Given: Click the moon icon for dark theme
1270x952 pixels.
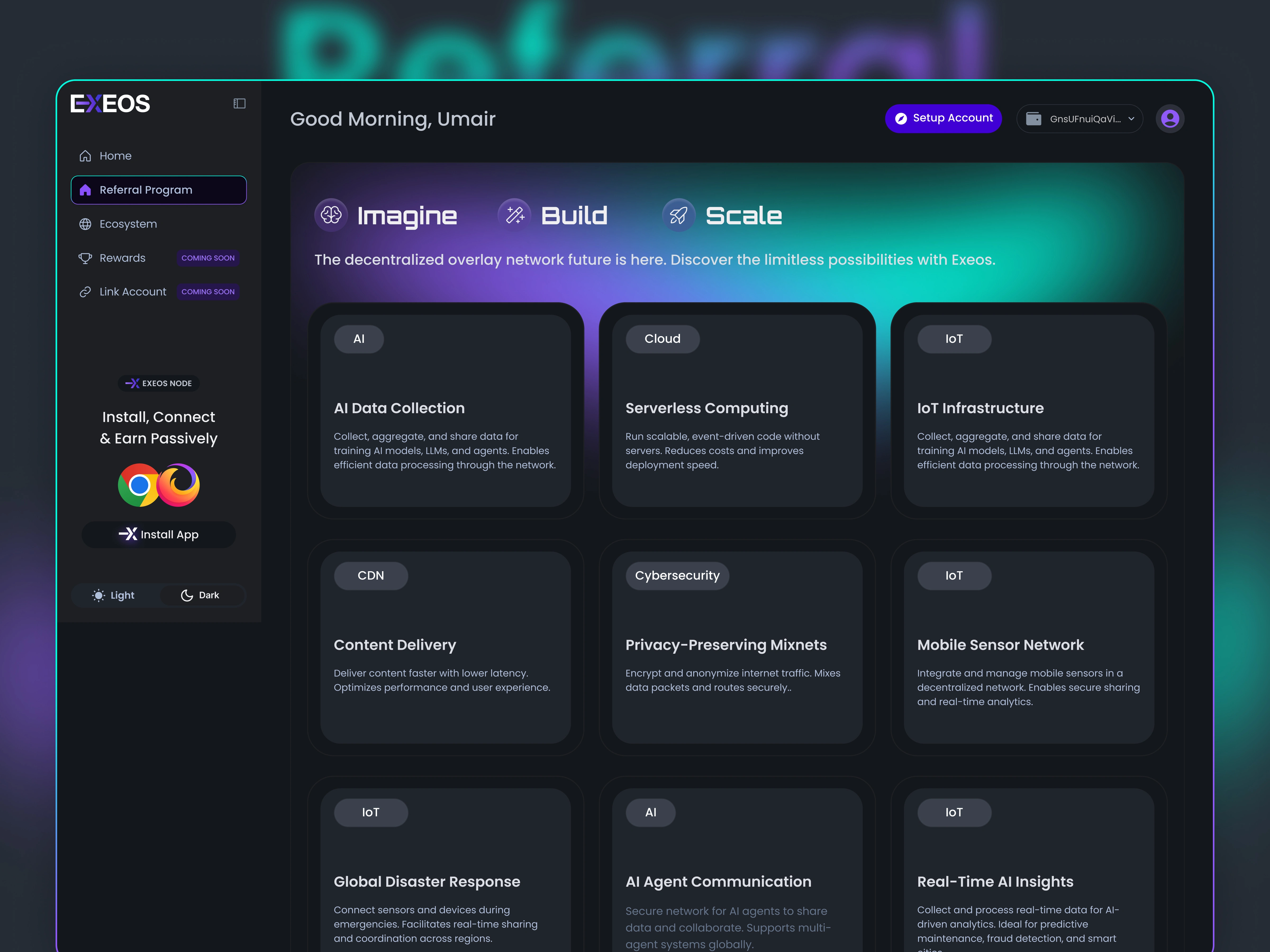Looking at the screenshot, I should coord(187,596).
